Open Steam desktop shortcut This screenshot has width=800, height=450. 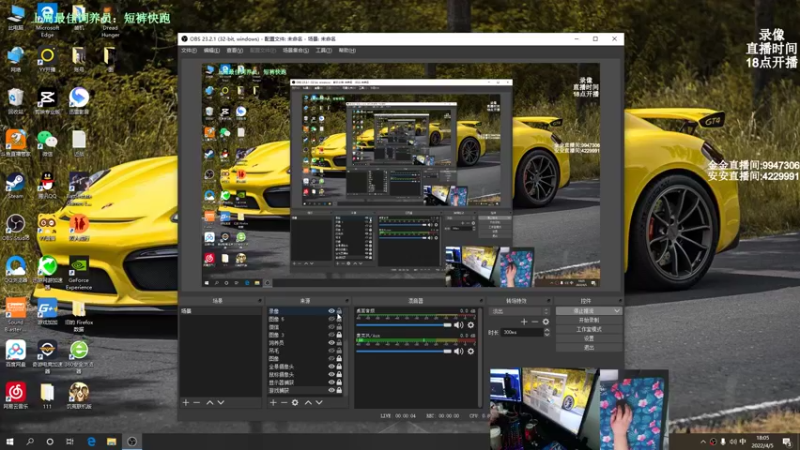click(x=15, y=183)
